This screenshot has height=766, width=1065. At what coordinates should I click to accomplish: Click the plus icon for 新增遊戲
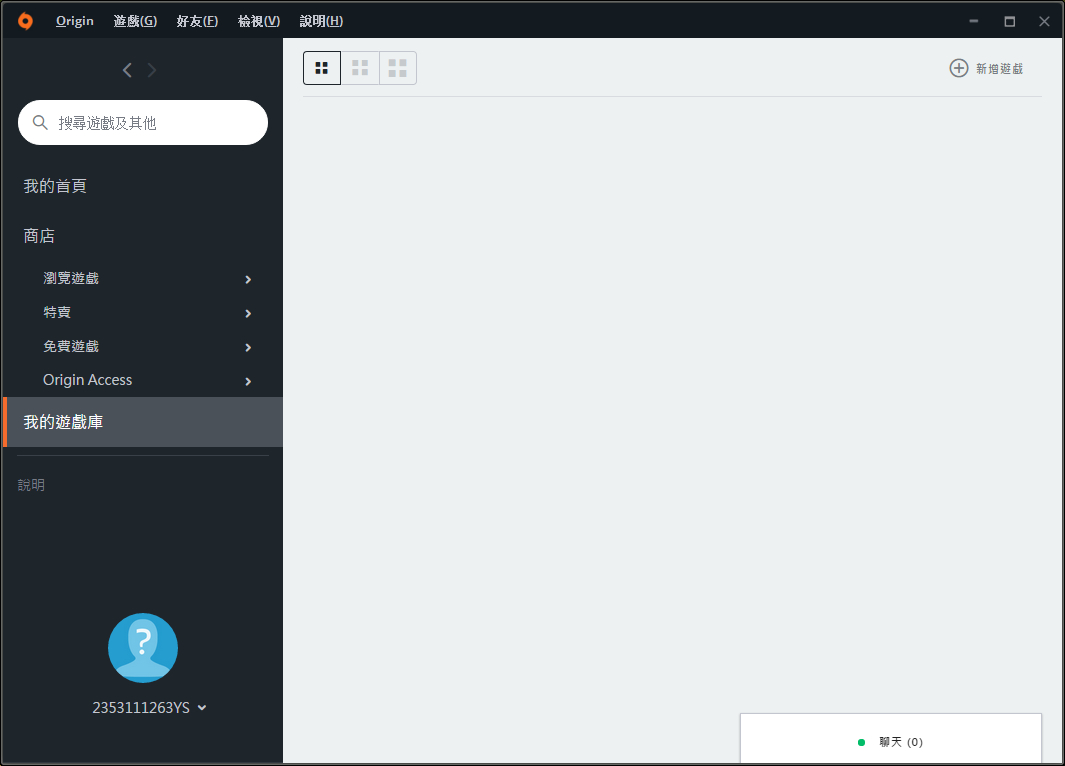pyautogui.click(x=958, y=68)
